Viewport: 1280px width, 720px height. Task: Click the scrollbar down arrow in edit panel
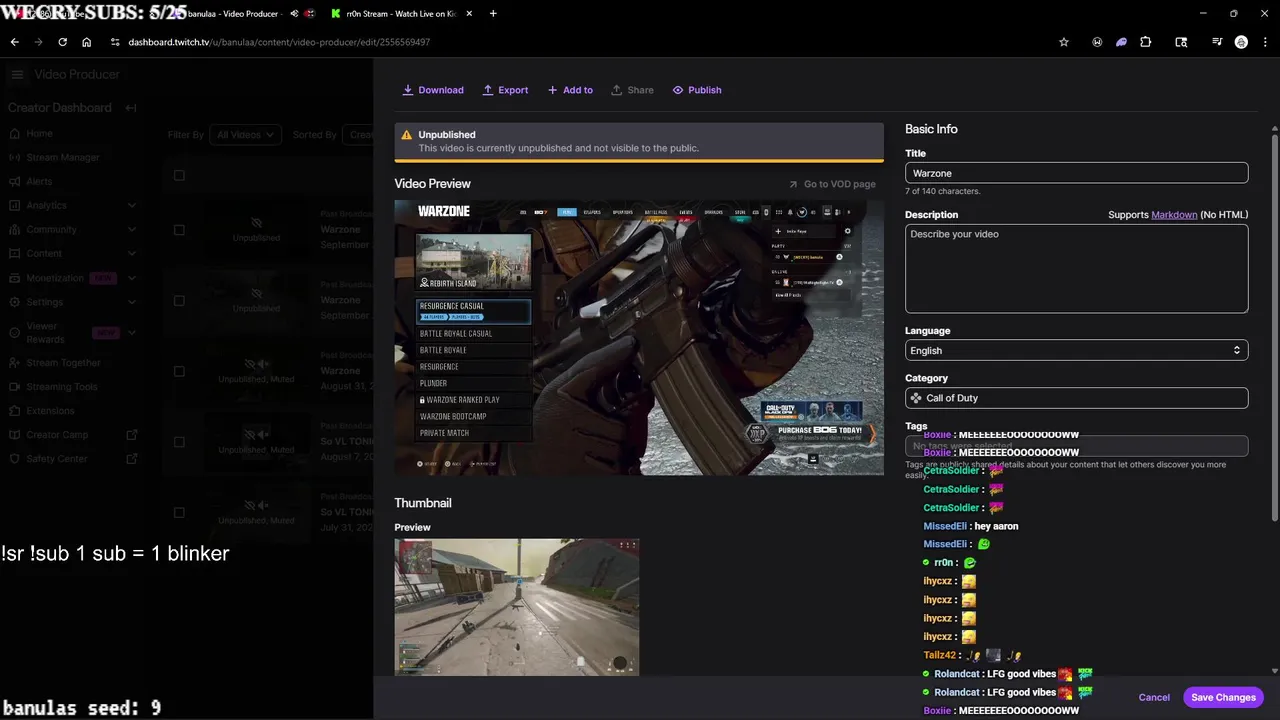coord(1275,671)
